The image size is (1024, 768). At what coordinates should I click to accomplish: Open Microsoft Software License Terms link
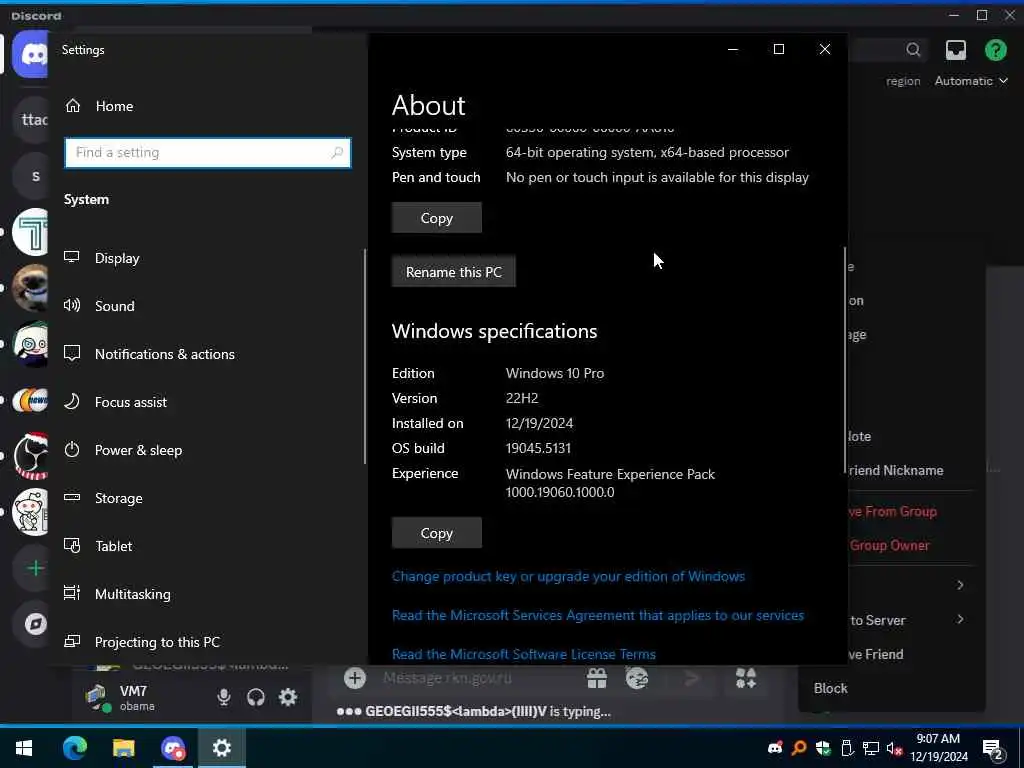coord(524,654)
